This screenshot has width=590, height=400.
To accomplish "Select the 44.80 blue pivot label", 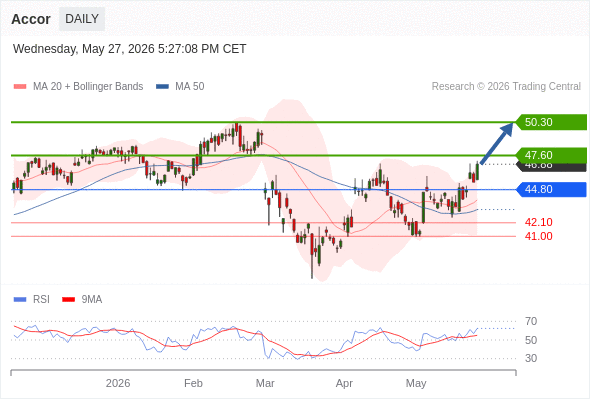I will tap(552, 189).
